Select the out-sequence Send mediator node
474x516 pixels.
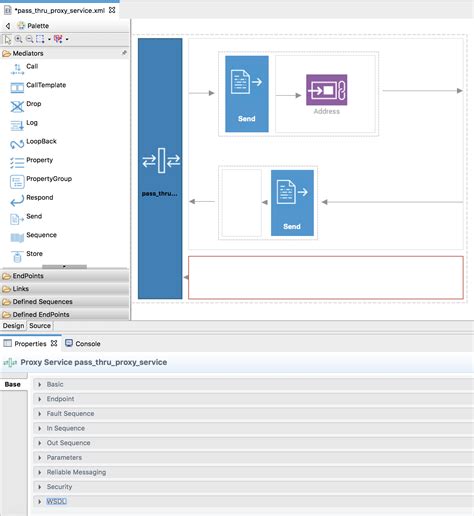[x=292, y=203]
